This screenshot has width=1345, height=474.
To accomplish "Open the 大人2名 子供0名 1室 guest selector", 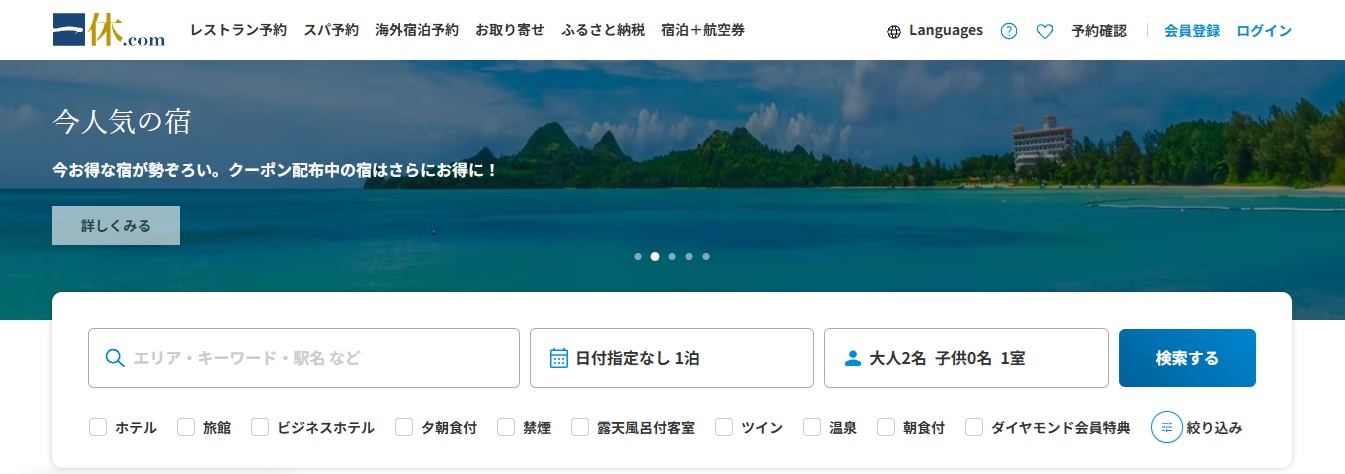I will (965, 358).
